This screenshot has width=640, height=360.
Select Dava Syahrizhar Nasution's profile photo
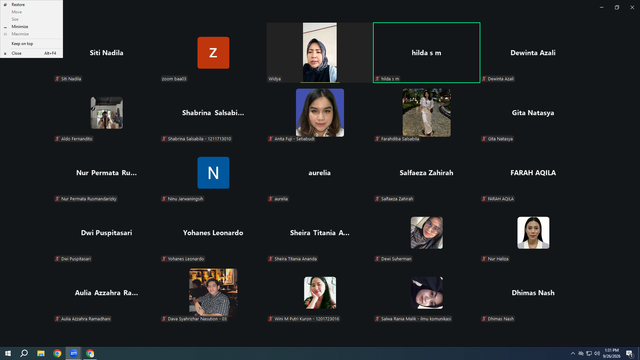[213, 293]
